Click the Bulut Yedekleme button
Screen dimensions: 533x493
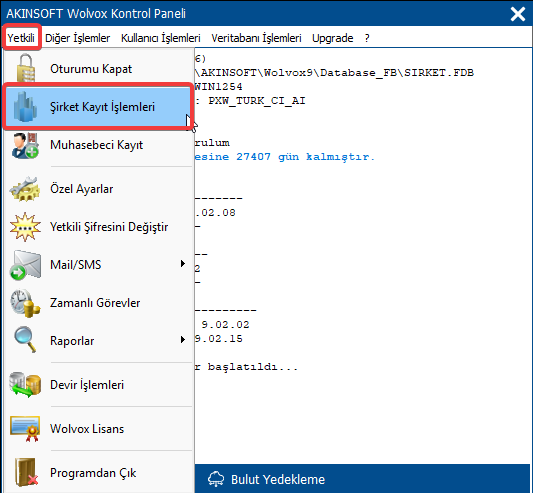tap(362, 479)
